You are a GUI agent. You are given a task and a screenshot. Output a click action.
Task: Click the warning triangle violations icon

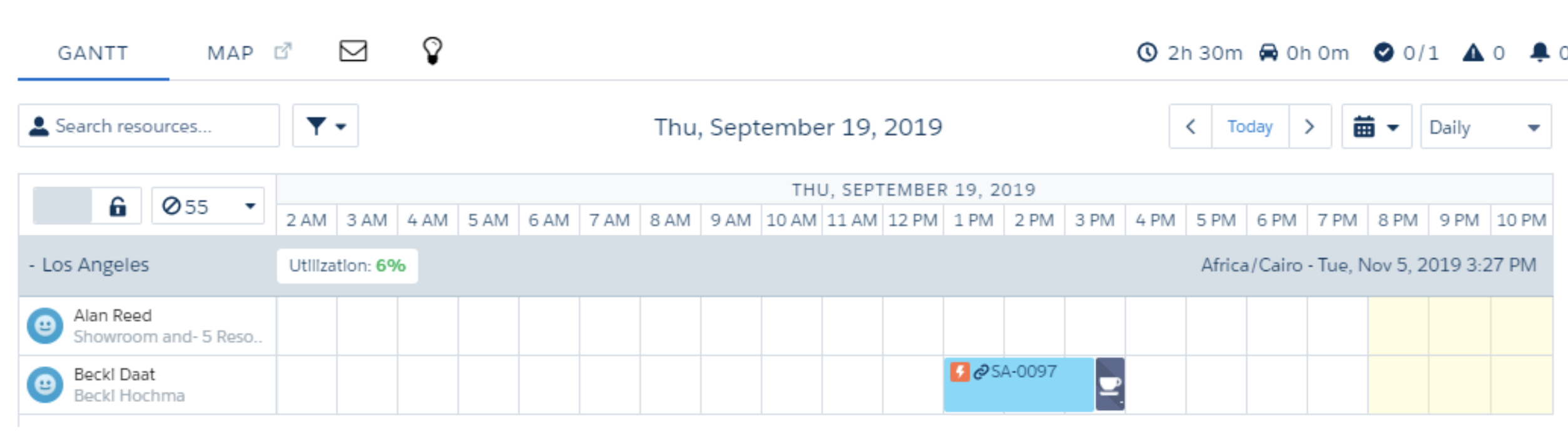[x=1473, y=53]
